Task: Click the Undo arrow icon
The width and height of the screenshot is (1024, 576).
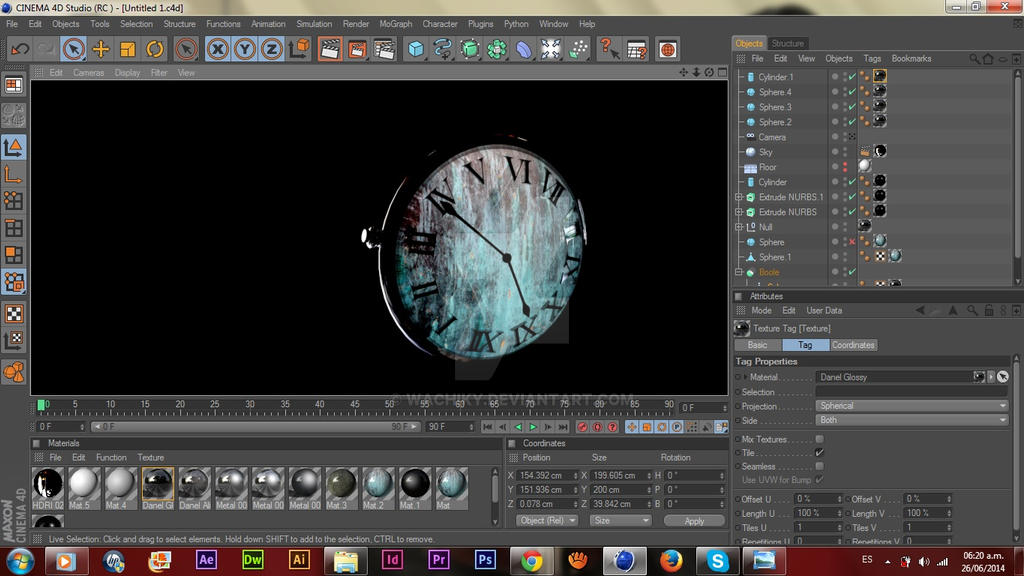Action: [x=20, y=49]
